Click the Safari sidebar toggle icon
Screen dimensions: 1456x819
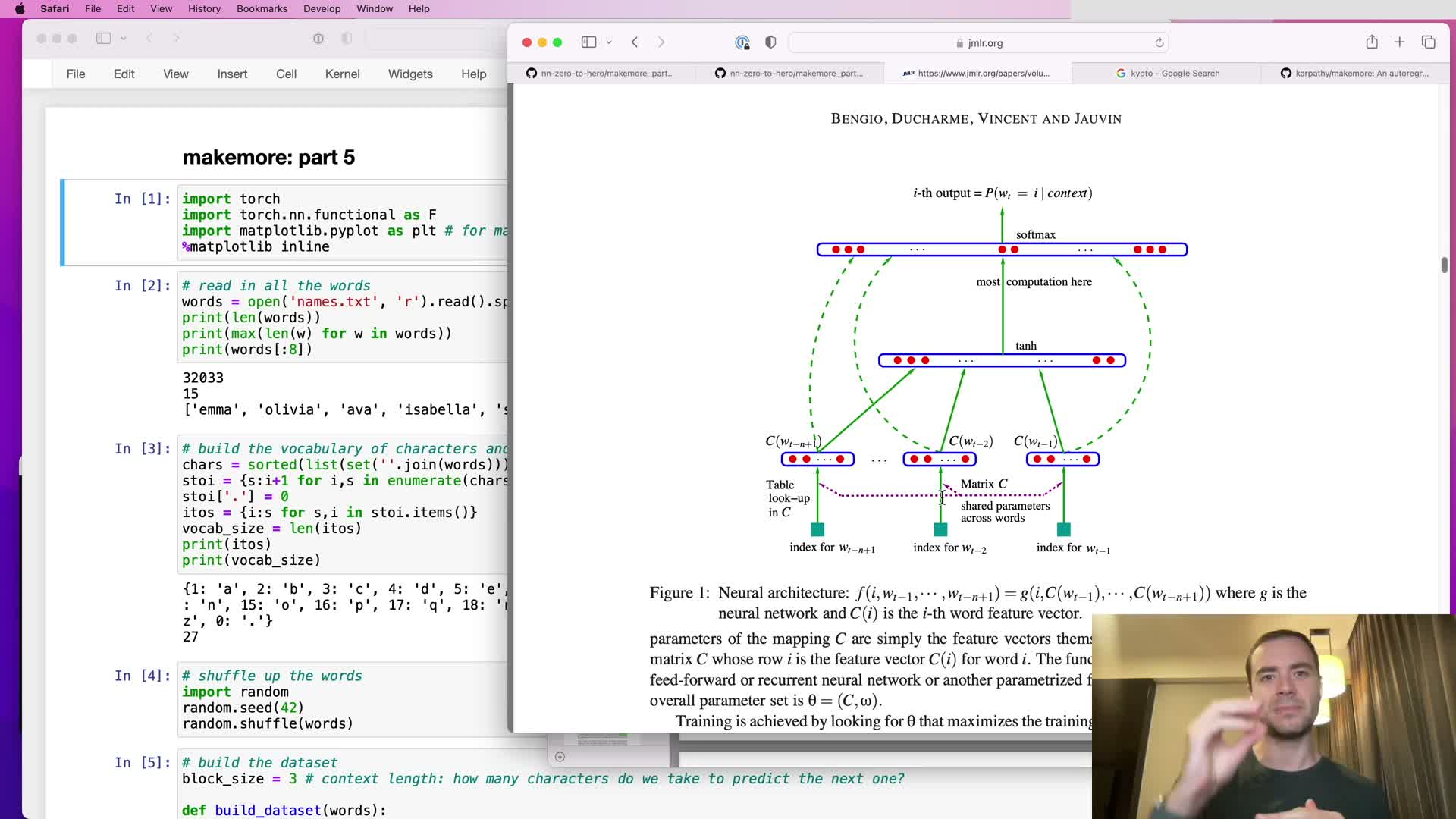coord(588,42)
